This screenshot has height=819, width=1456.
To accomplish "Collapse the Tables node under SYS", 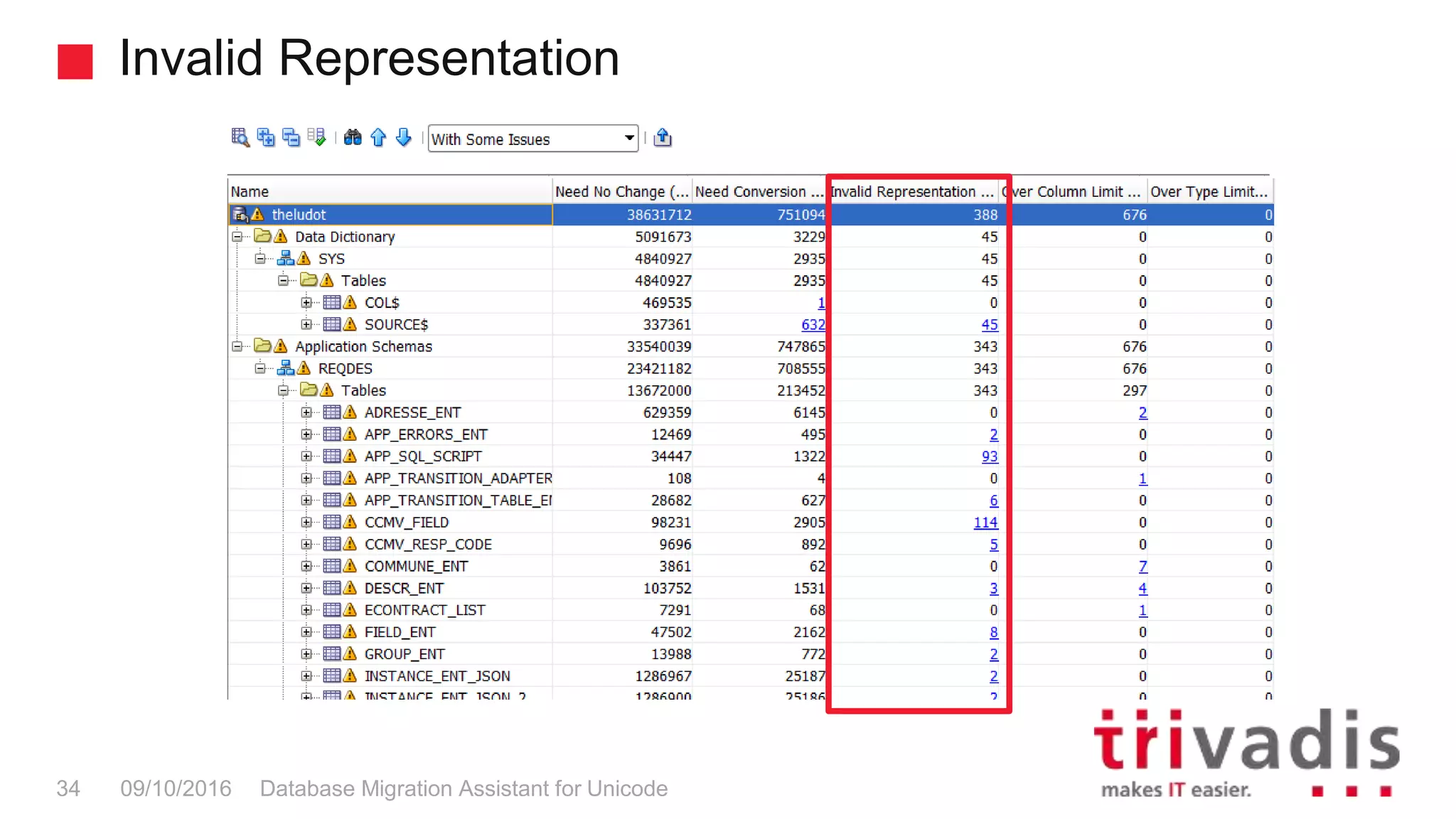I will pos(283,280).
